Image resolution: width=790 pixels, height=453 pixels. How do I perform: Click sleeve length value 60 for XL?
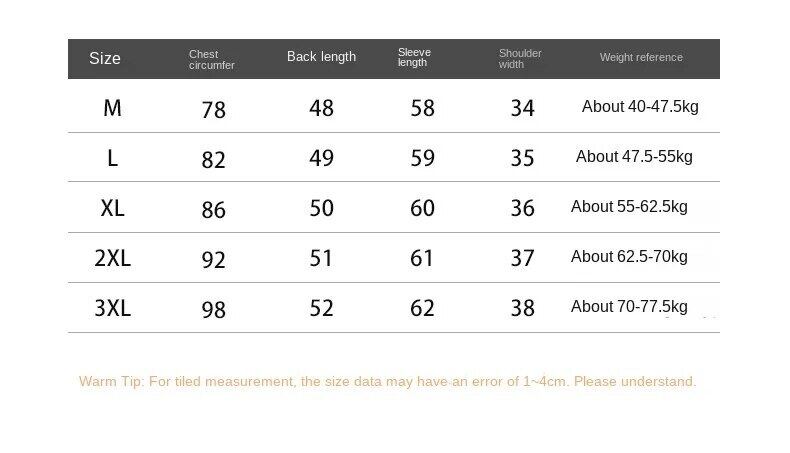423,208
